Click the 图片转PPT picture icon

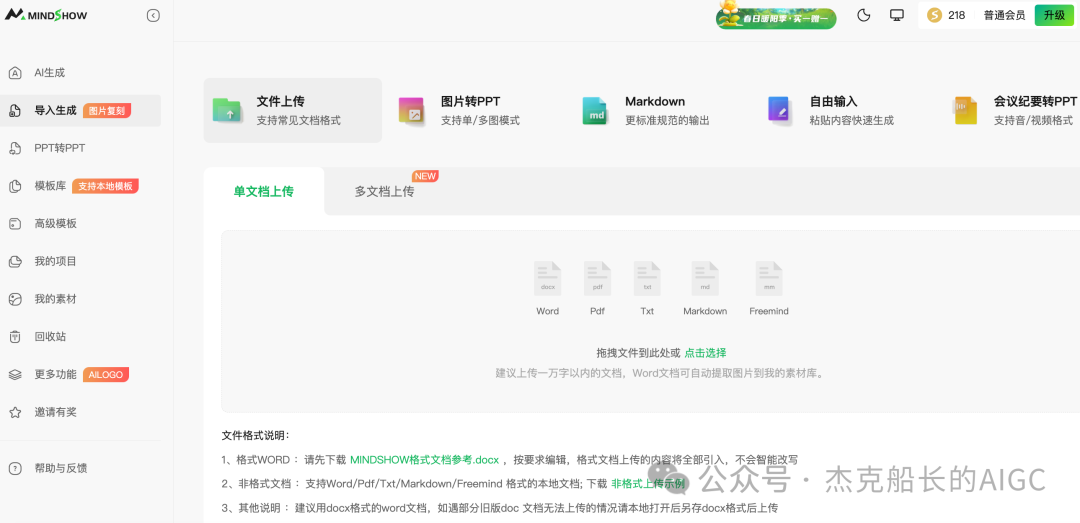(x=411, y=110)
